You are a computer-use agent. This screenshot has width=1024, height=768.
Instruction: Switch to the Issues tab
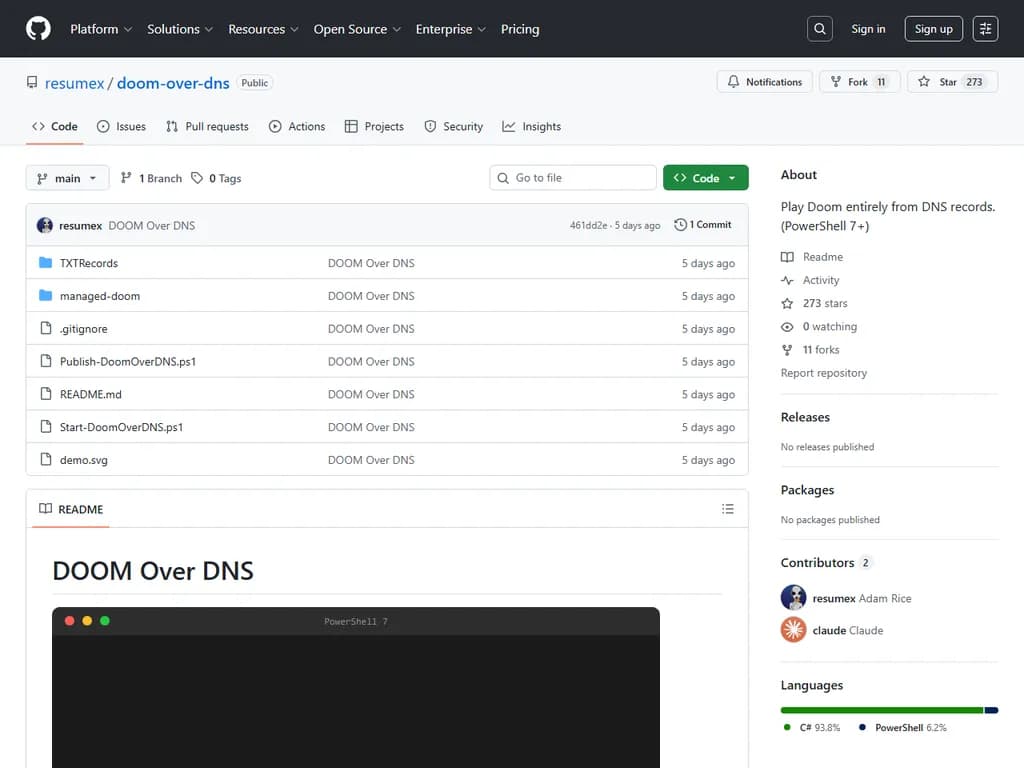[x=121, y=127]
